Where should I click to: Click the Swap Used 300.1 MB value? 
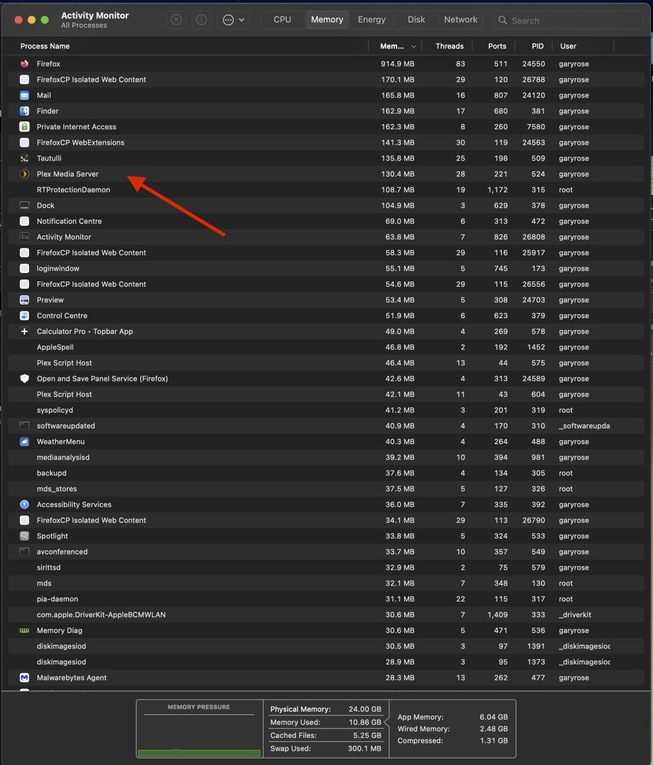(364, 748)
